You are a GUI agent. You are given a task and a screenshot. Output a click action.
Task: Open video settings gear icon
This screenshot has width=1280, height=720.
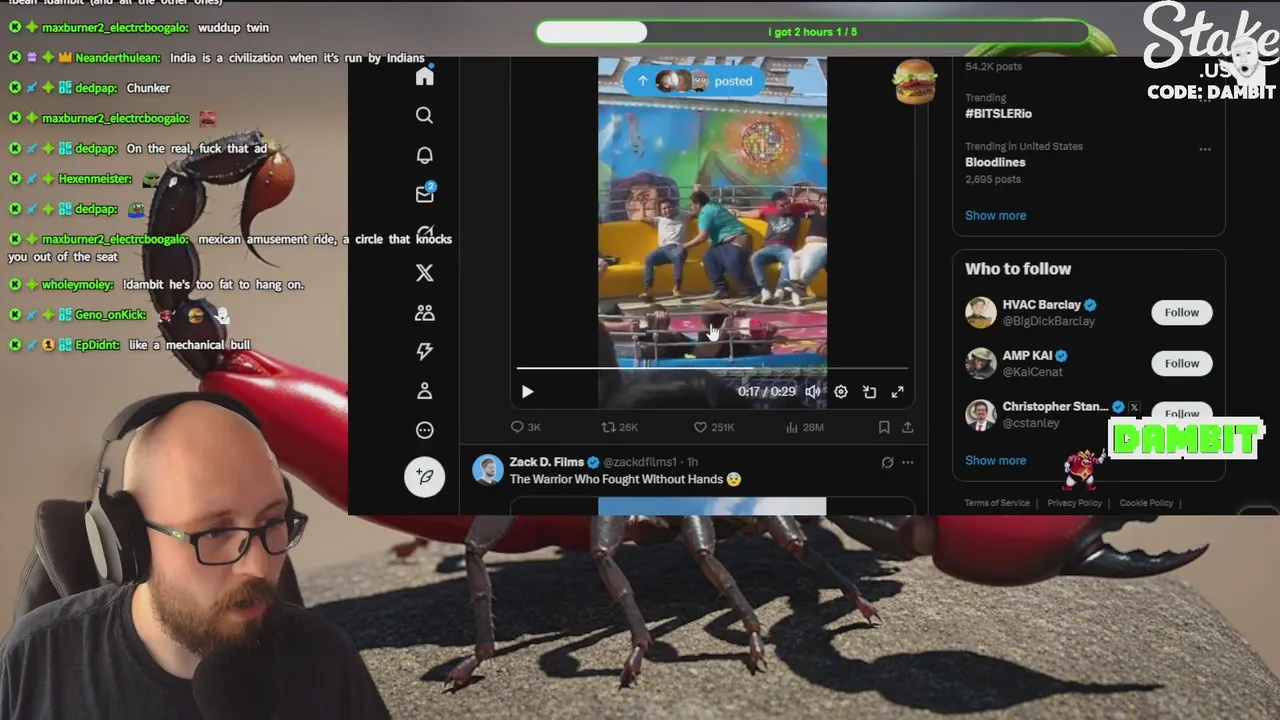pos(841,392)
